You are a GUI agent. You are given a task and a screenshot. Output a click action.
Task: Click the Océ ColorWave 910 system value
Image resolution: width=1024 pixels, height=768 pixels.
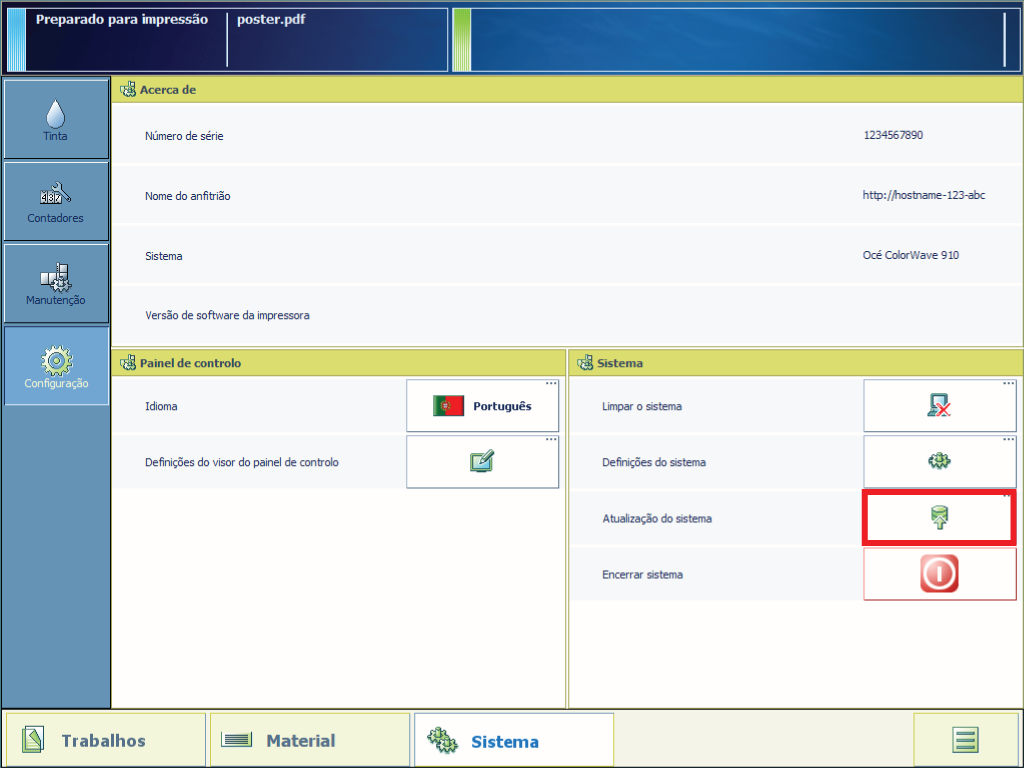pyautogui.click(x=910, y=255)
